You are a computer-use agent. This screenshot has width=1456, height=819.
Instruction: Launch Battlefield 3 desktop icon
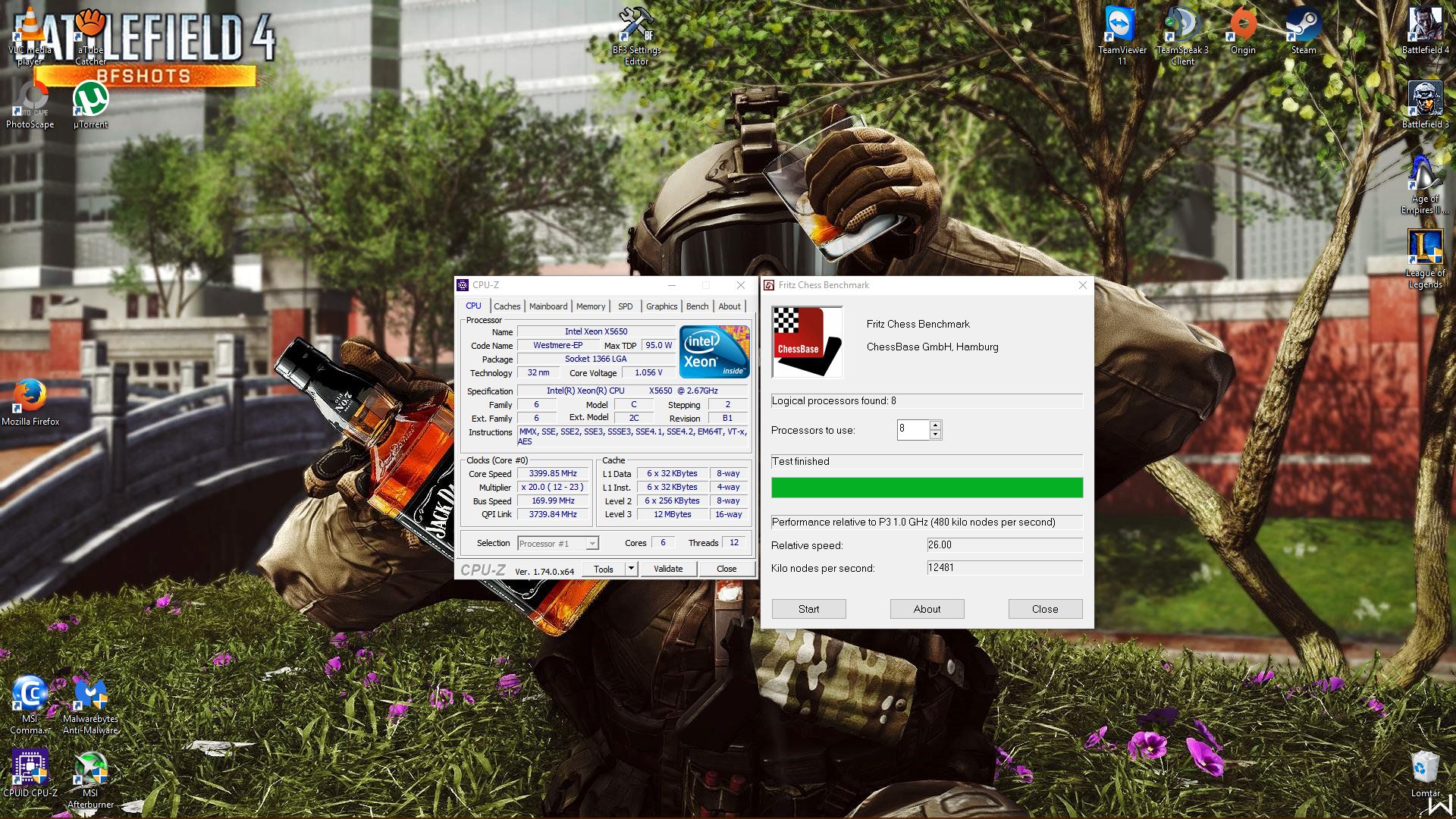click(x=1425, y=105)
